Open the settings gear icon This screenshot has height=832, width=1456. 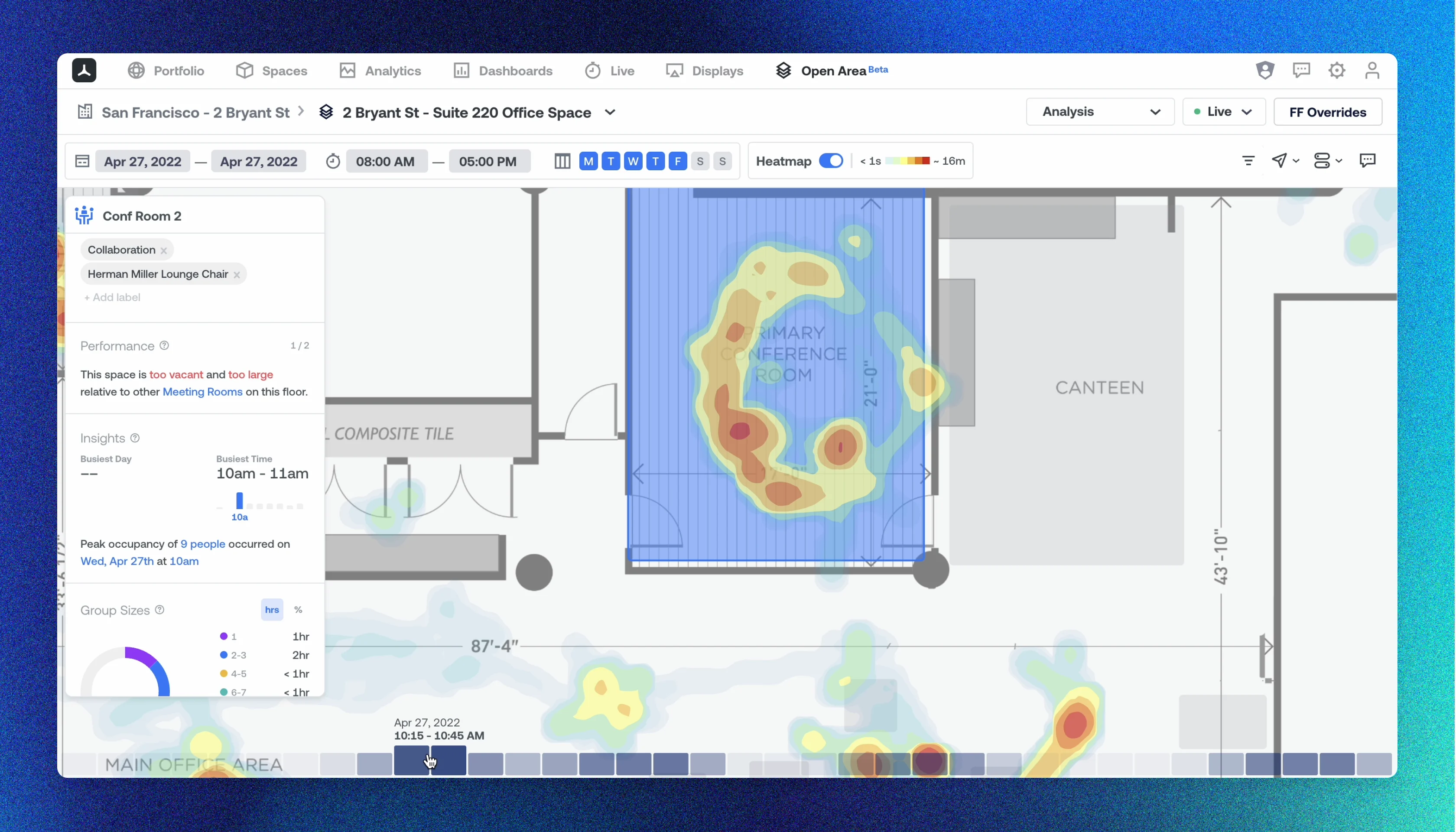(1336, 71)
